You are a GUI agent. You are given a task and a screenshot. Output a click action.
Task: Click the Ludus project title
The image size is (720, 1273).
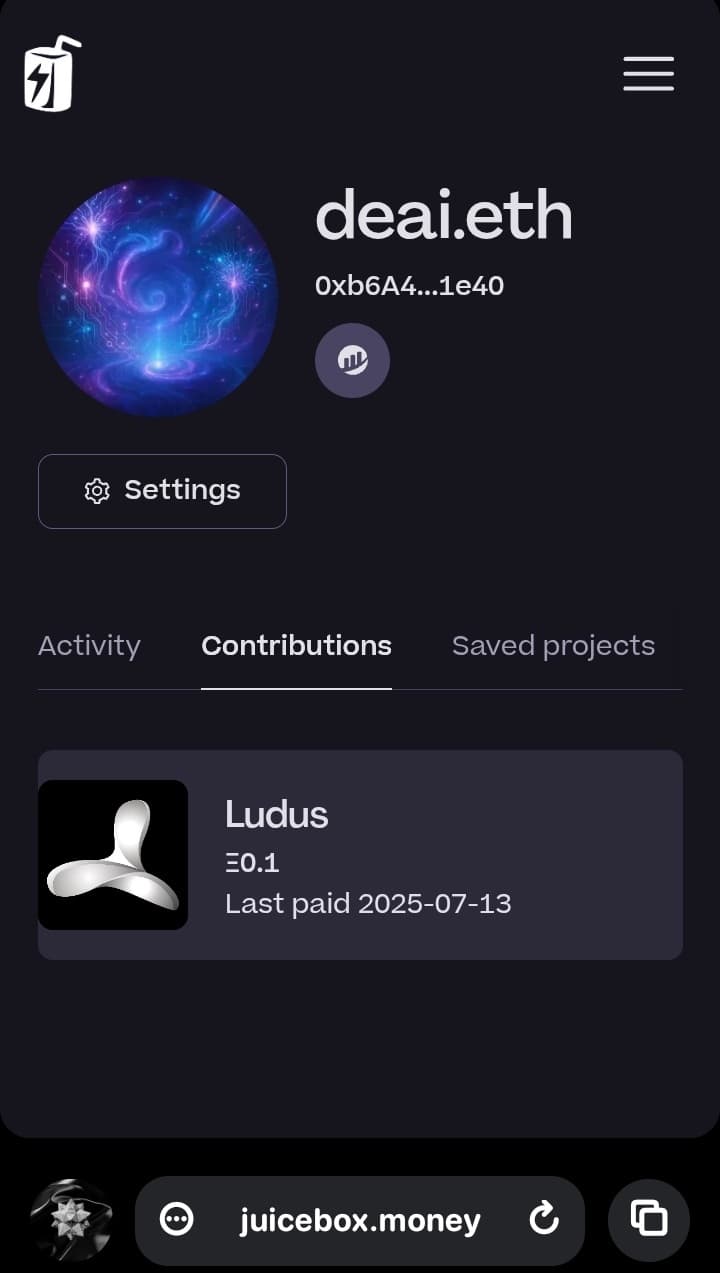276,815
